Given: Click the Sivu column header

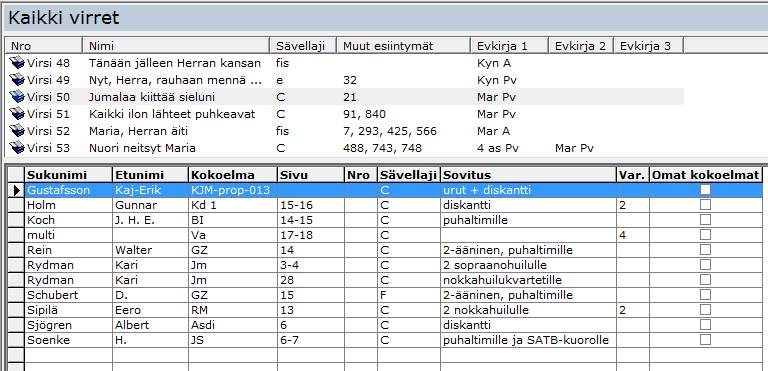Looking at the screenshot, I should coord(311,175).
